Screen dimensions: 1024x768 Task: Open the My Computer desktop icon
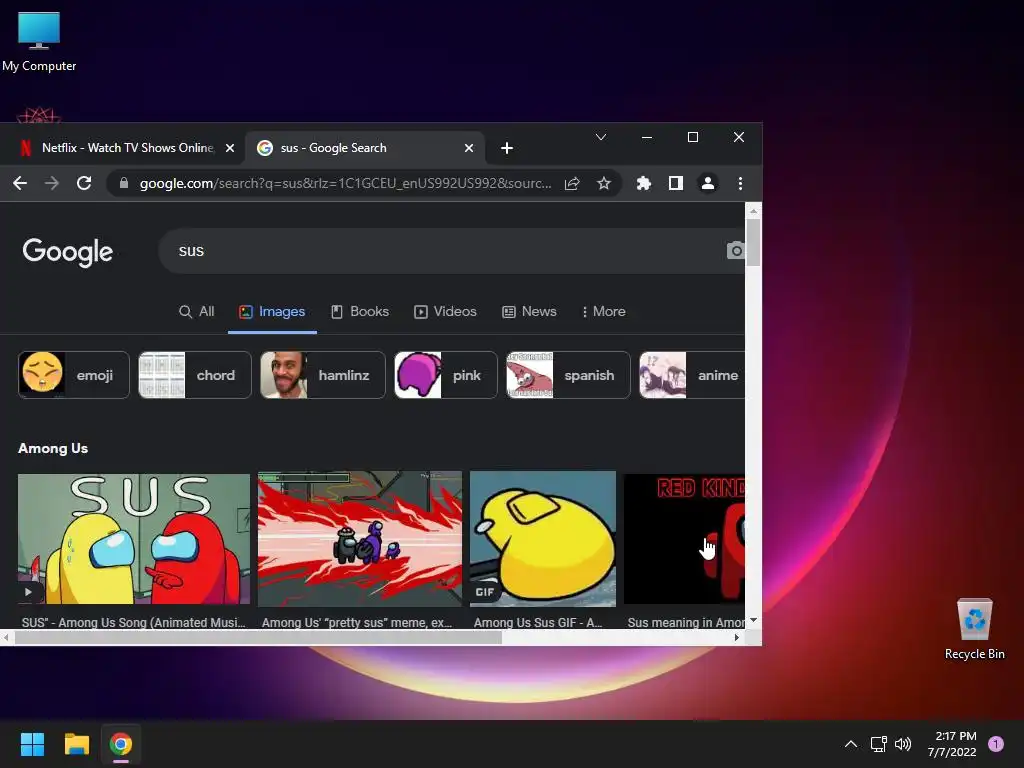[x=39, y=42]
